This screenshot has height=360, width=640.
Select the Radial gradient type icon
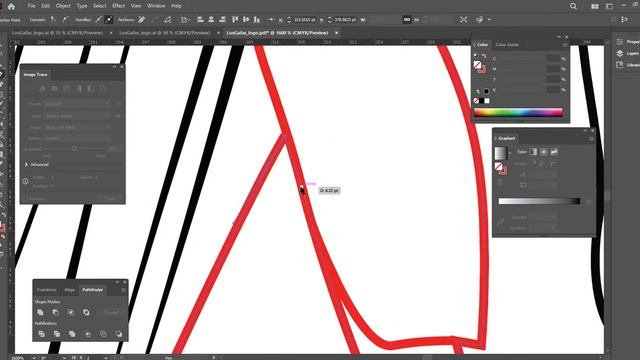pos(544,152)
